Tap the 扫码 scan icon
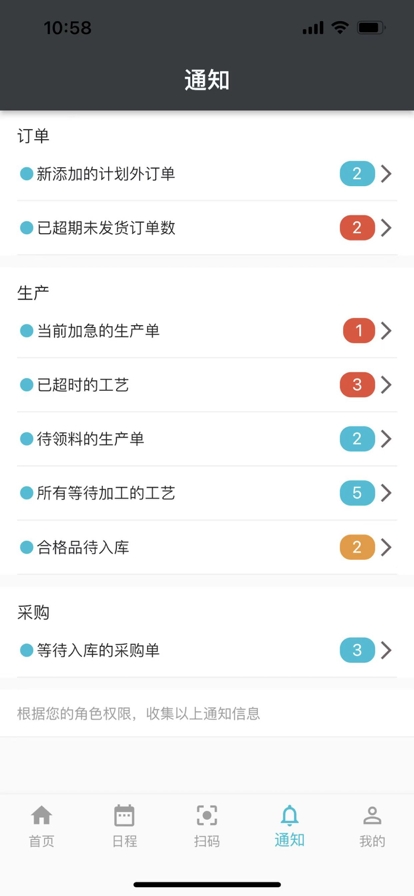 [x=206, y=815]
